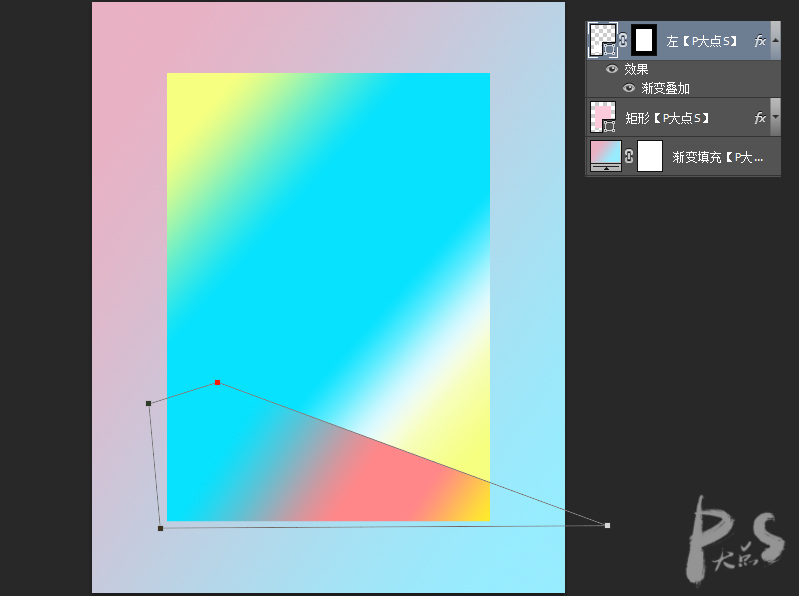This screenshot has height=596, width=799.
Task: Click the 左【P大点S】 layer name
Action: [x=702, y=41]
